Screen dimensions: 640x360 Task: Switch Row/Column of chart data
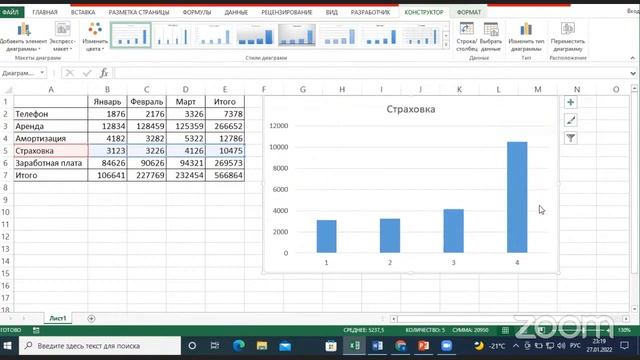click(467, 37)
